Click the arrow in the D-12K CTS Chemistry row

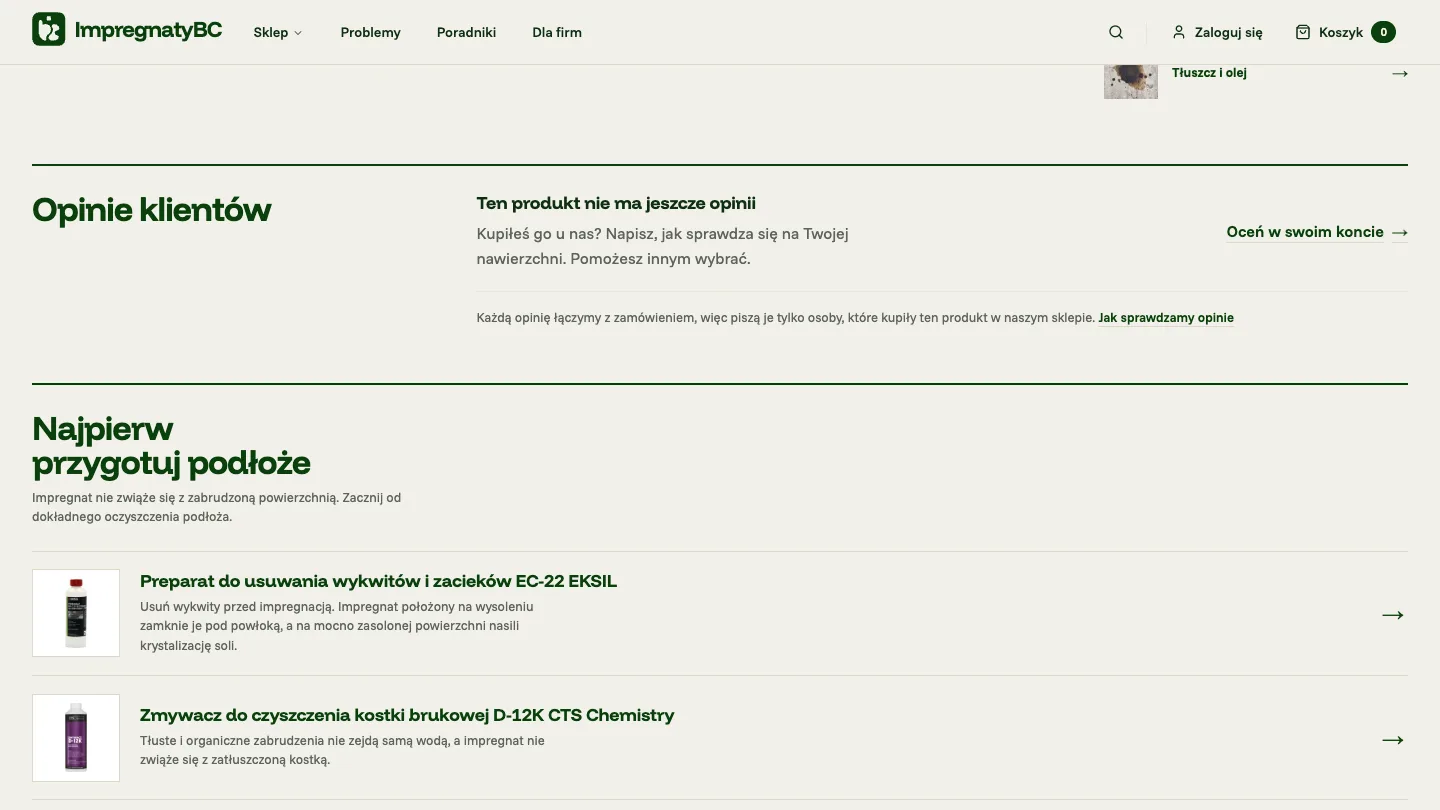tap(1393, 740)
